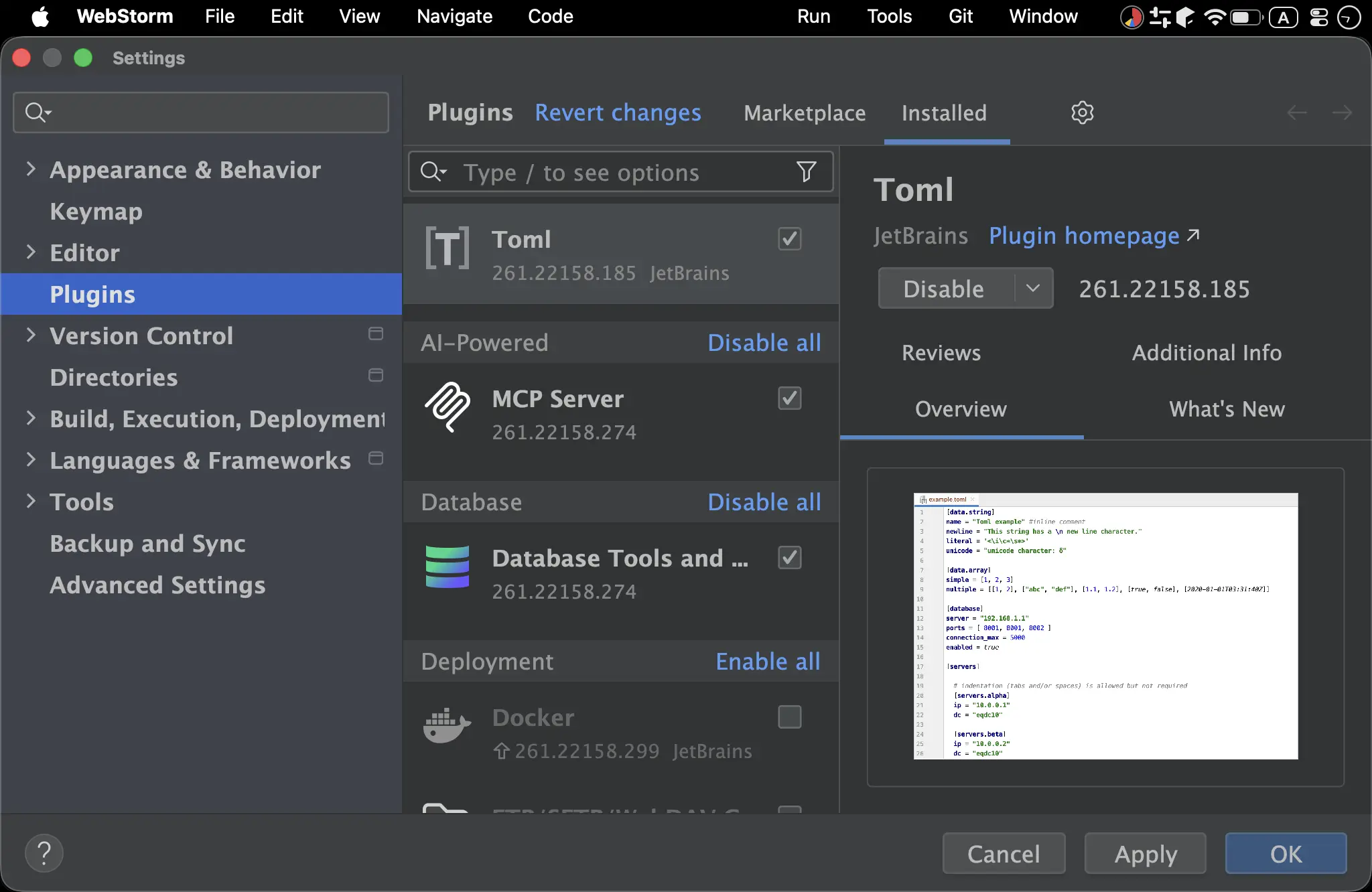
Task: Uncheck the Toml plugin checkbox
Action: point(790,238)
